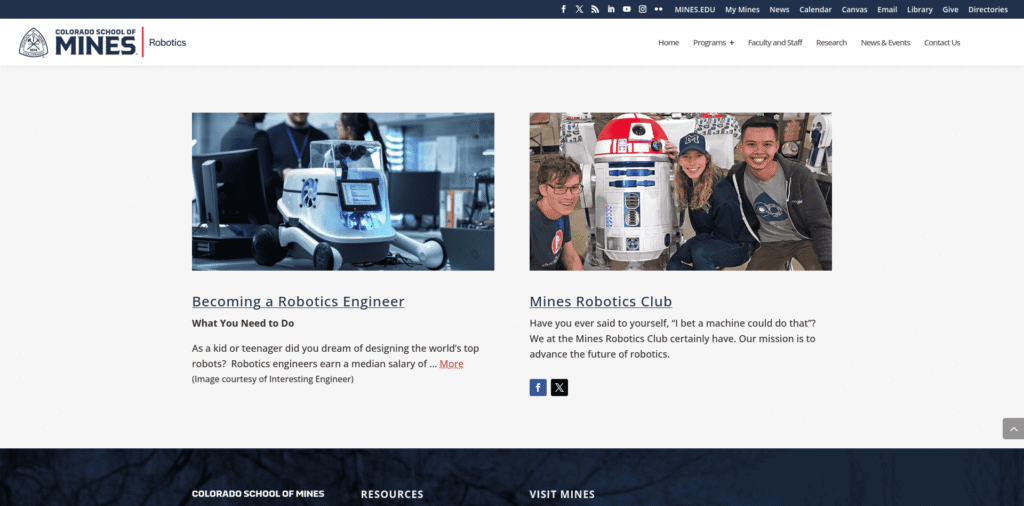Screen dimensions: 1024x506
Task: Open the Research menu item
Action: coord(831,42)
